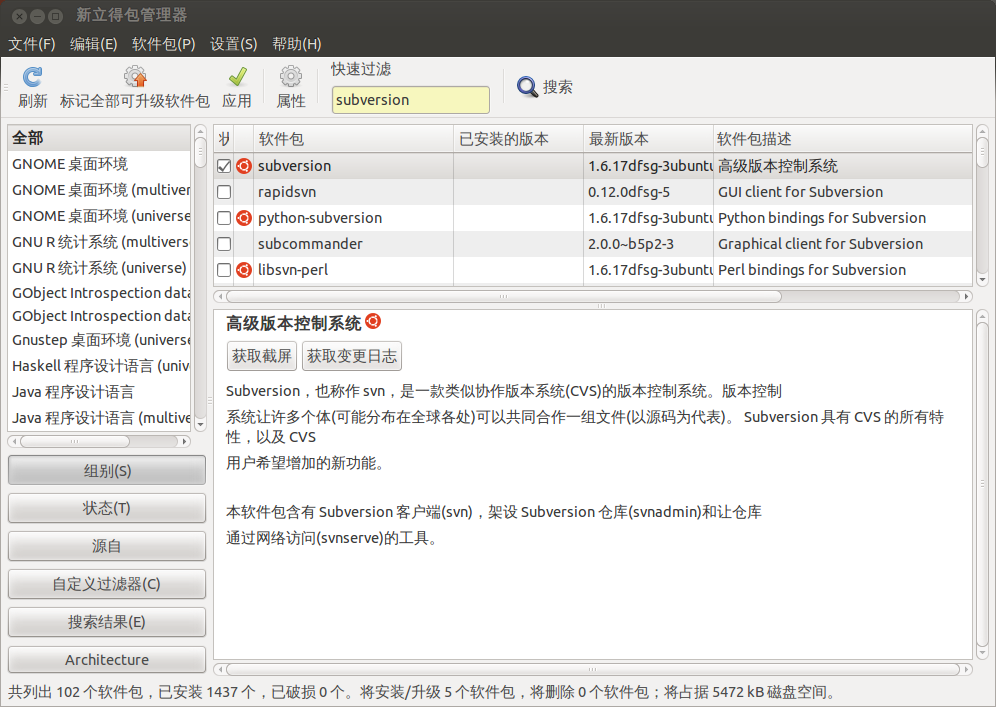The height and width of the screenshot is (707, 996).
Task: Select 全部 in the category list
Action: pyautogui.click(x=99, y=138)
